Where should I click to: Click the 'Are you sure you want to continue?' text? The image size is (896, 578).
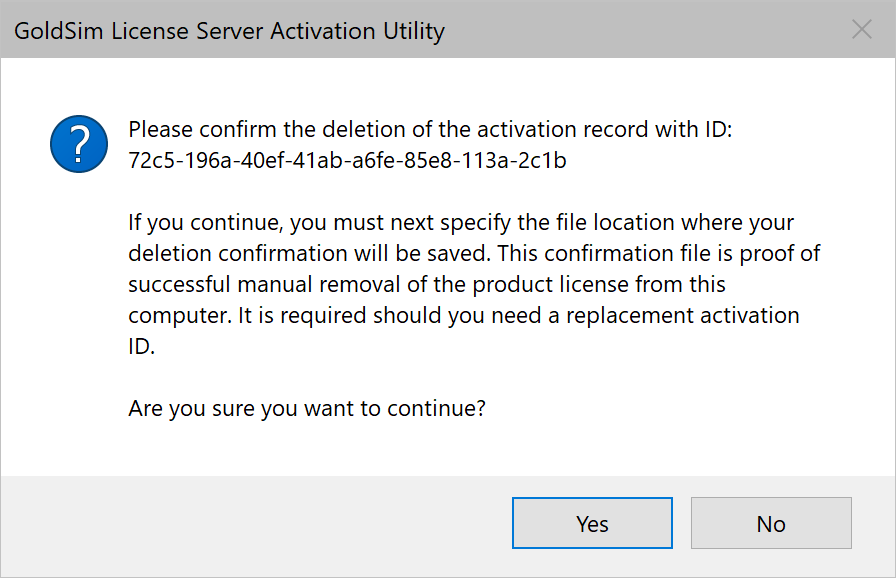[x=307, y=409]
